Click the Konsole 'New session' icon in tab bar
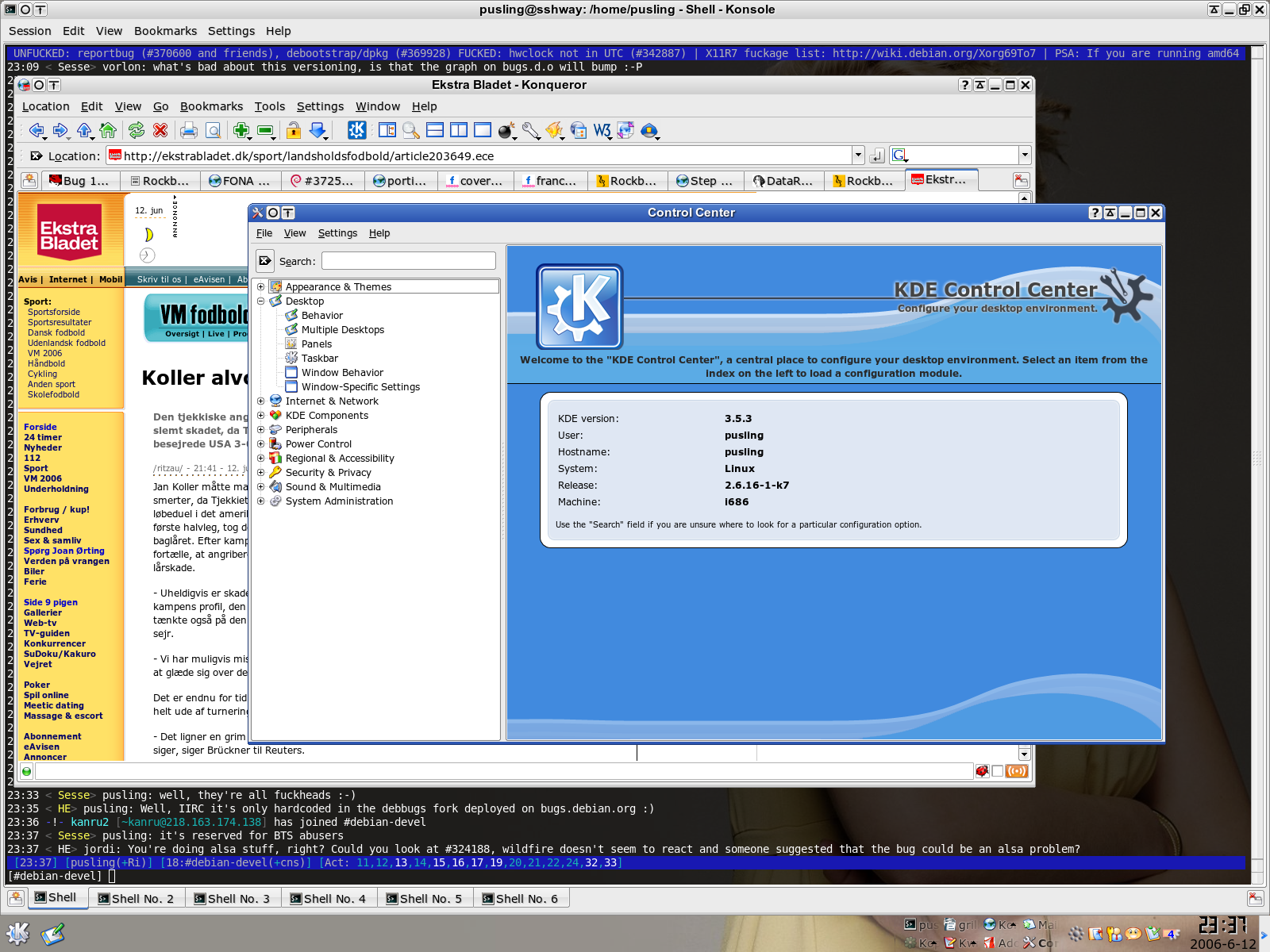The image size is (1270, 952). (x=16, y=898)
